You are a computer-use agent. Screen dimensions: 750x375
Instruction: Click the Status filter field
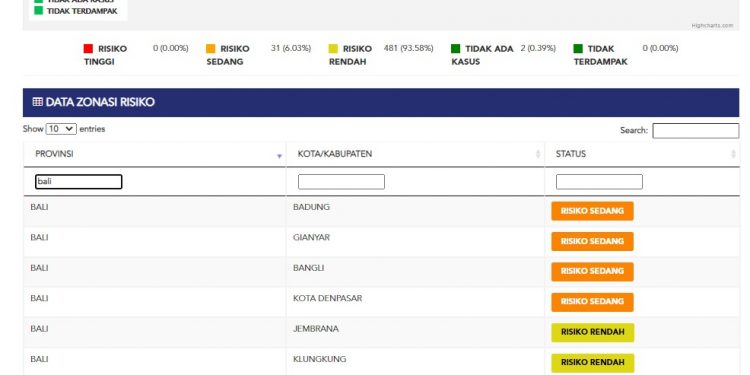(599, 182)
